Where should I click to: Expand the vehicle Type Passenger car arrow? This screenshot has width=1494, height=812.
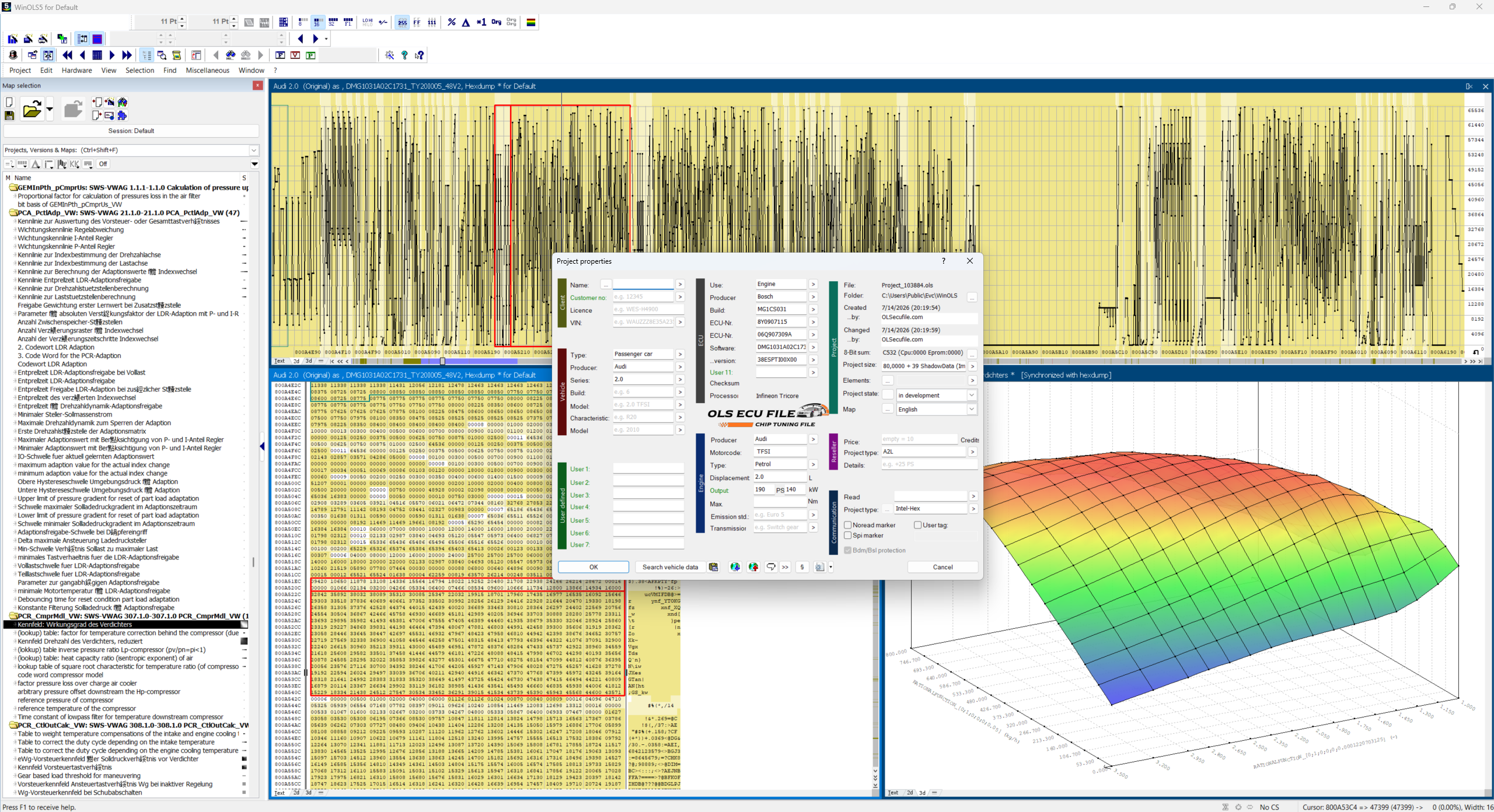(x=680, y=355)
